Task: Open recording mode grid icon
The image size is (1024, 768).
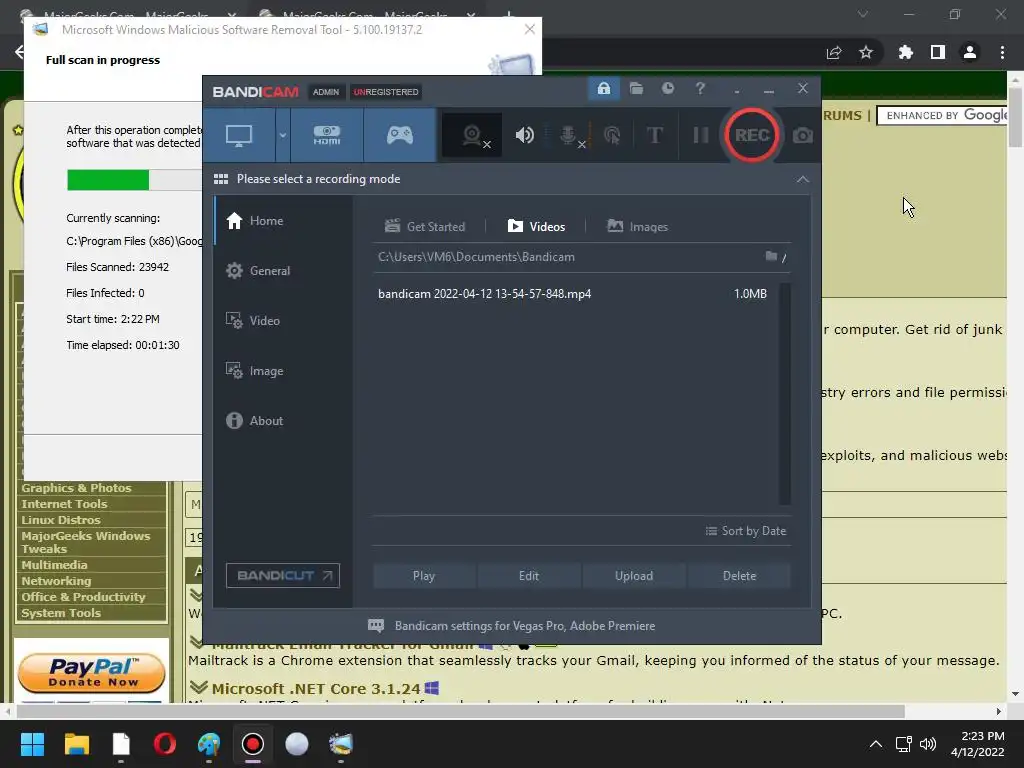Action: tap(221, 179)
